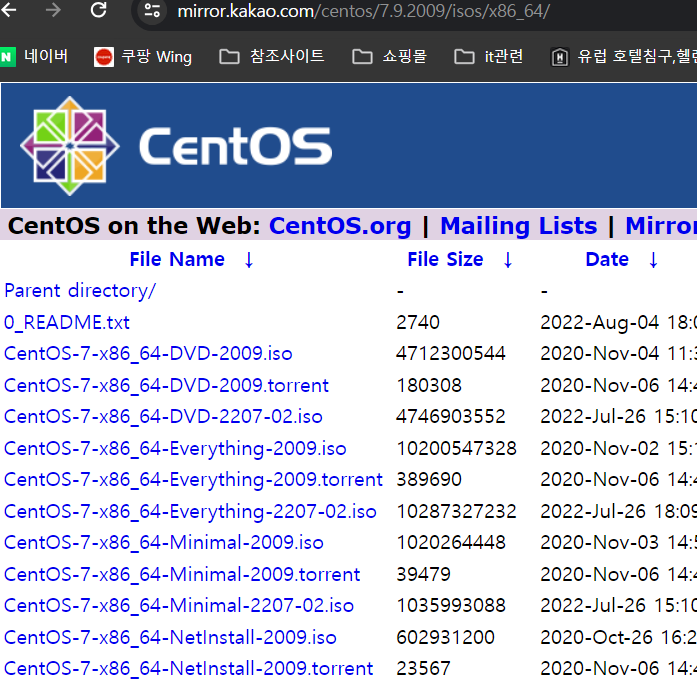Download CentOS-7-x86_64-DVD-2207-02.iso
Image resolution: width=697 pixels, height=681 pixels.
tap(163, 417)
